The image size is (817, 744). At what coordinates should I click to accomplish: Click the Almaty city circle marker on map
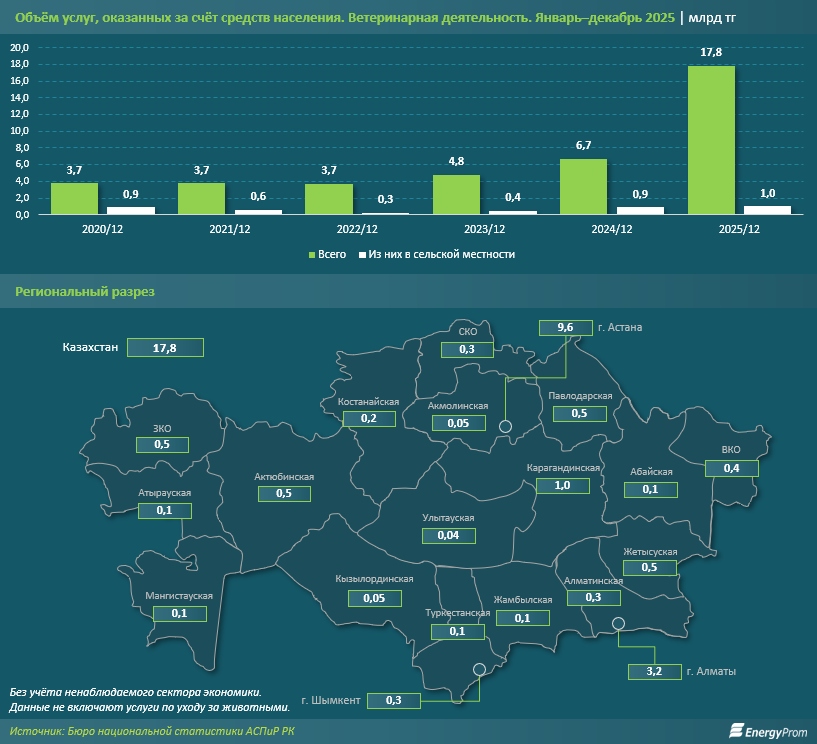click(618, 624)
